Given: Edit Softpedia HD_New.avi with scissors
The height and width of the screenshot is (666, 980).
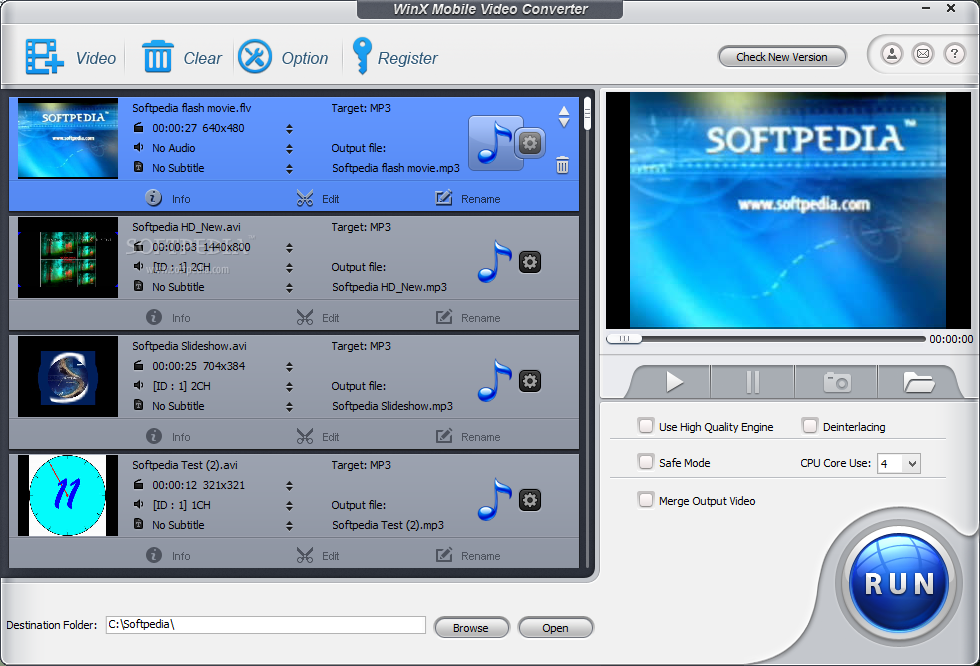Looking at the screenshot, I should [x=318, y=317].
